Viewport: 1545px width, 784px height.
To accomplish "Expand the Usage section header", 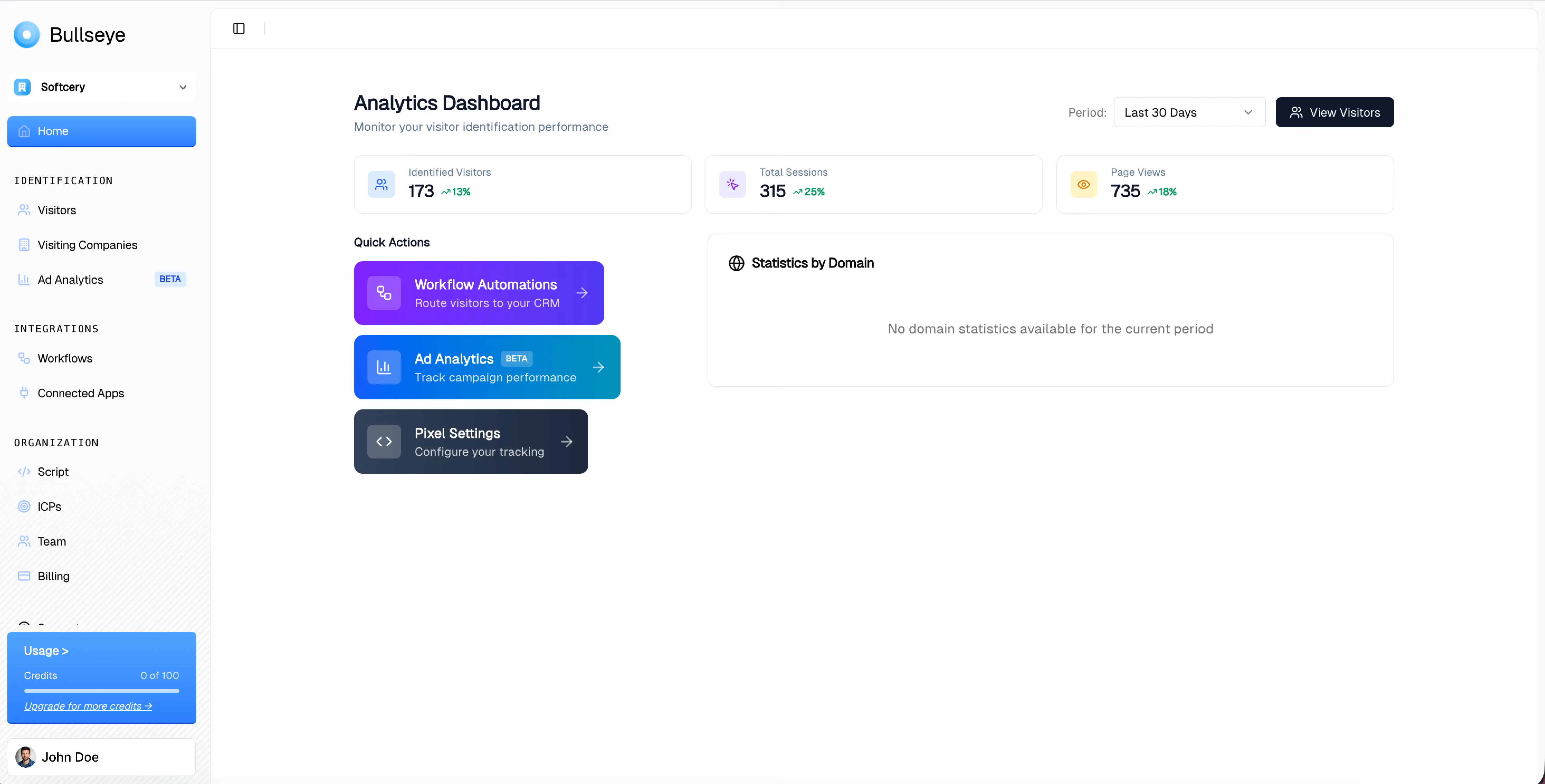I will [x=46, y=651].
